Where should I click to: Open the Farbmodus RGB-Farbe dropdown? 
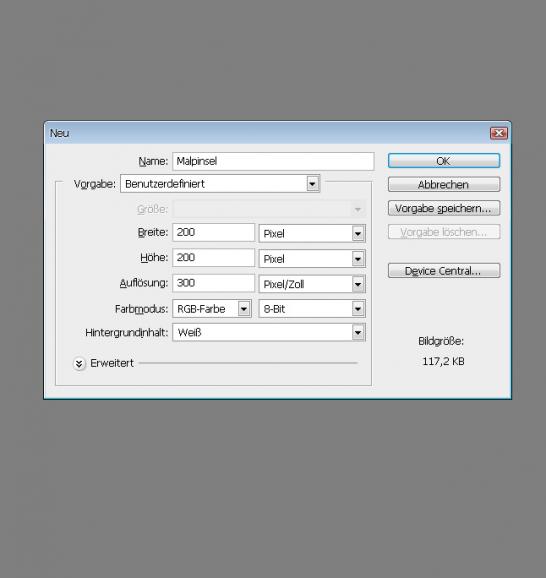[x=212, y=309]
